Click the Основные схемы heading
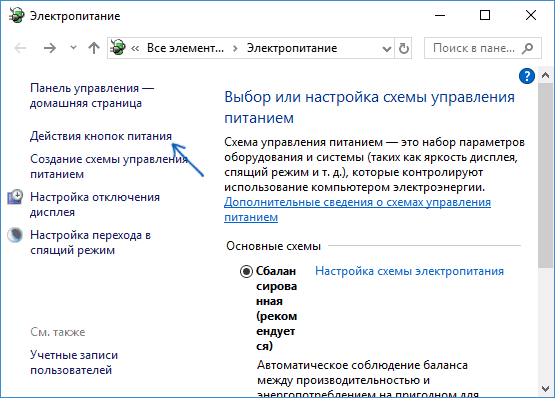 pos(273,246)
